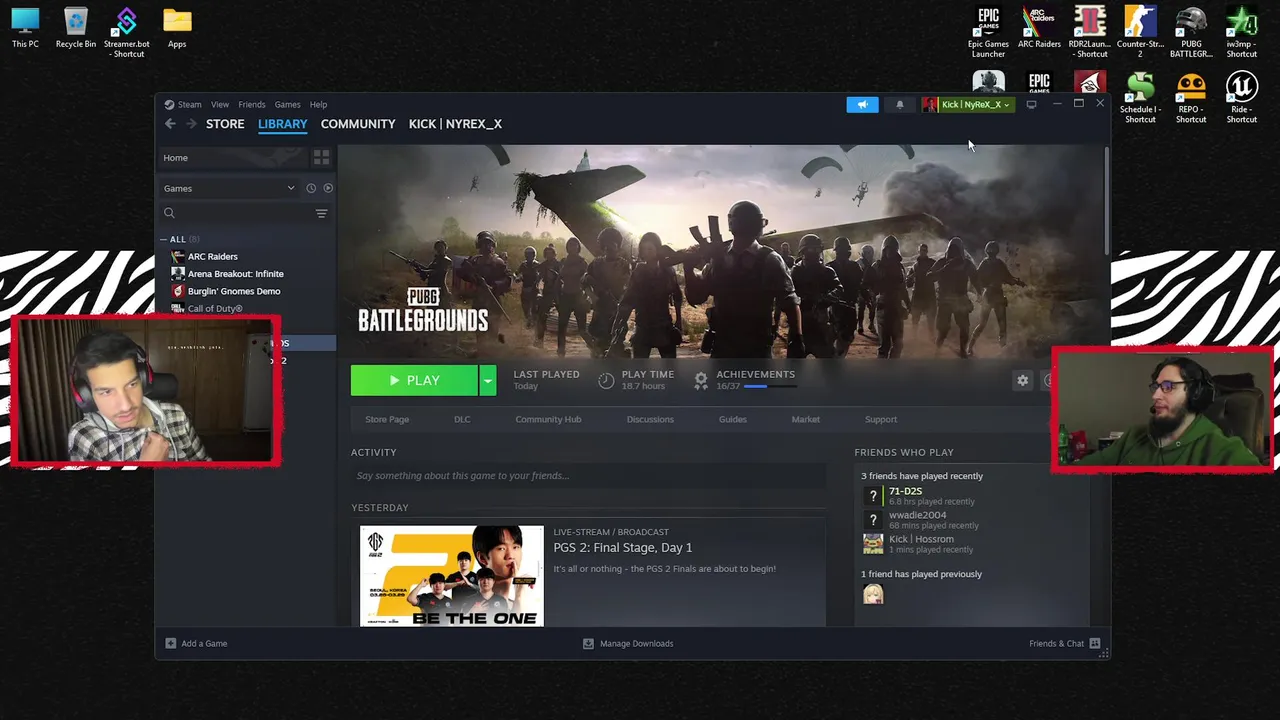The width and height of the screenshot is (1280, 720).
Task: Open the Discussions link
Action: click(650, 419)
